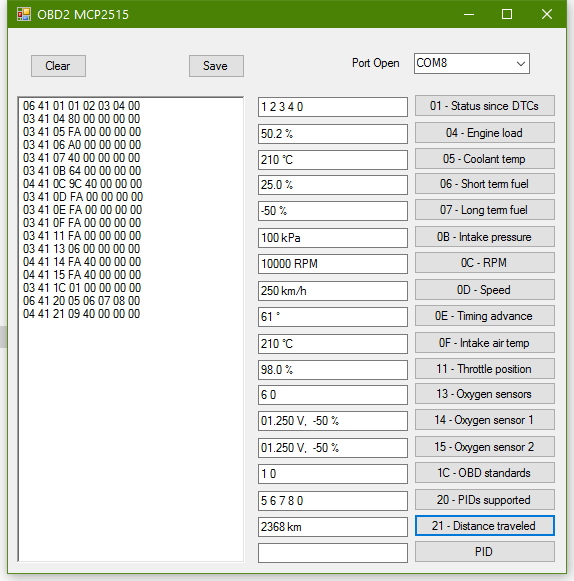Request 14 - Oxygen sensor 1

coord(484,420)
